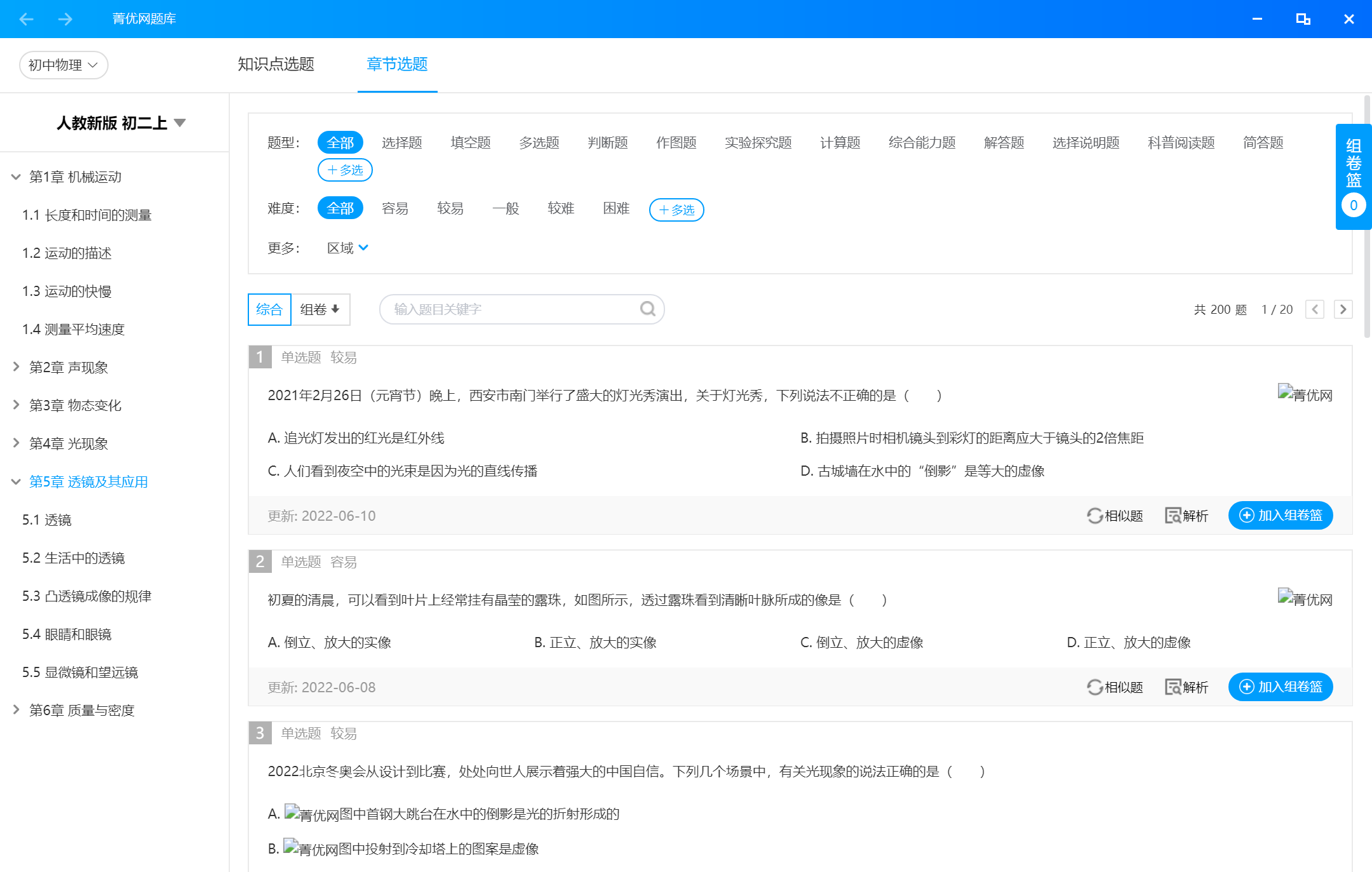Screen dimensions: 1372x872
Task: Filter question type by 综合能力题
Action: [922, 142]
